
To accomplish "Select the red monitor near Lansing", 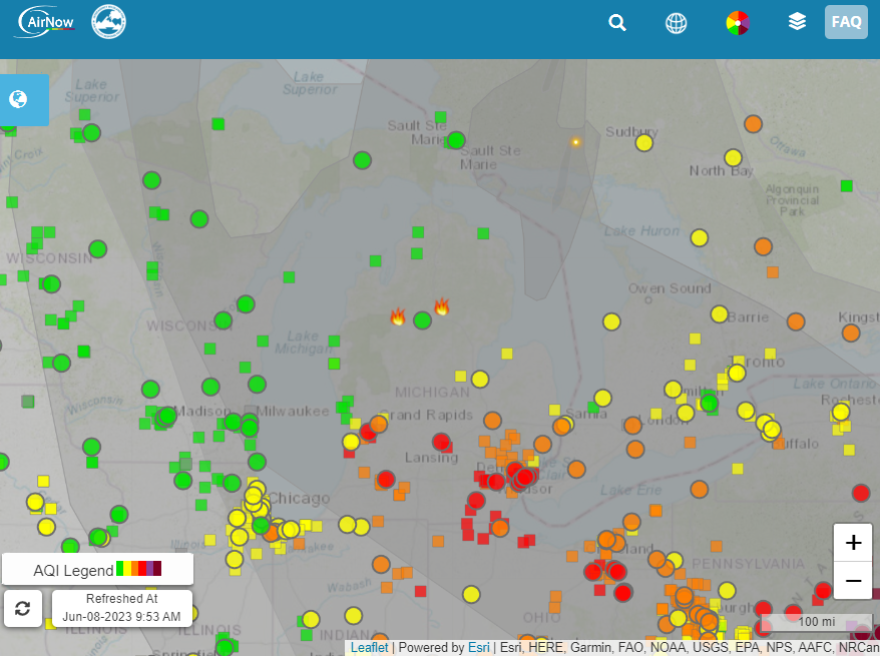I will [x=441, y=442].
